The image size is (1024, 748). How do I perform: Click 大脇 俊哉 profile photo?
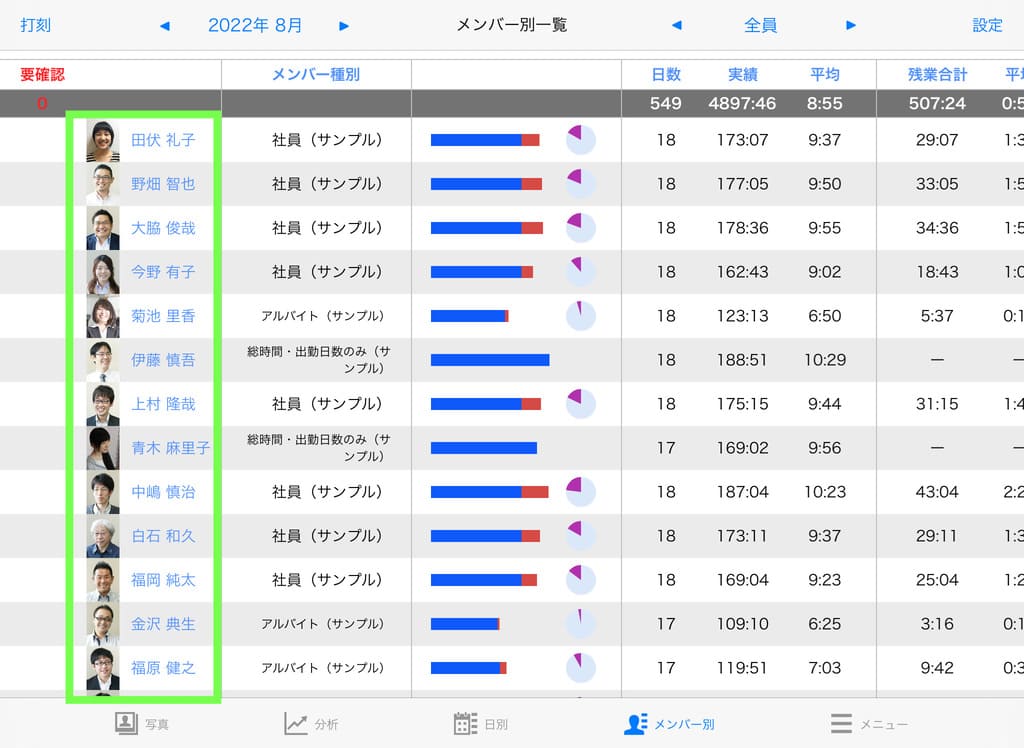pyautogui.click(x=103, y=228)
